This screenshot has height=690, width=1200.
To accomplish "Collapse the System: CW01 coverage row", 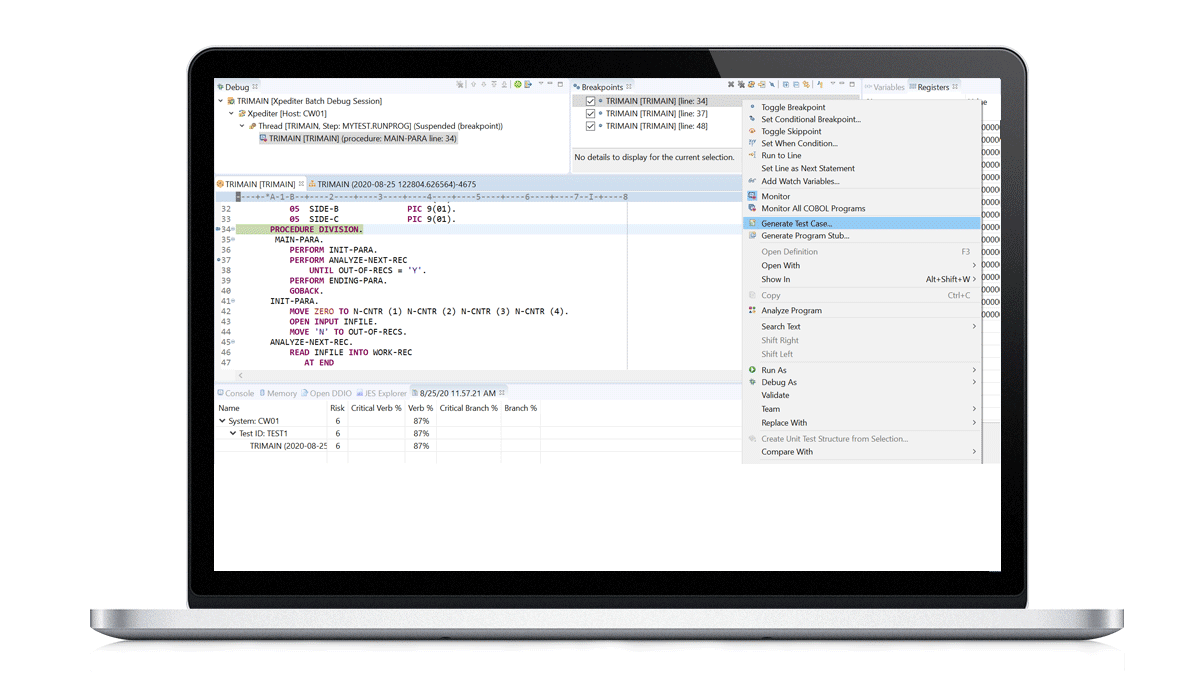I will tap(222, 421).
